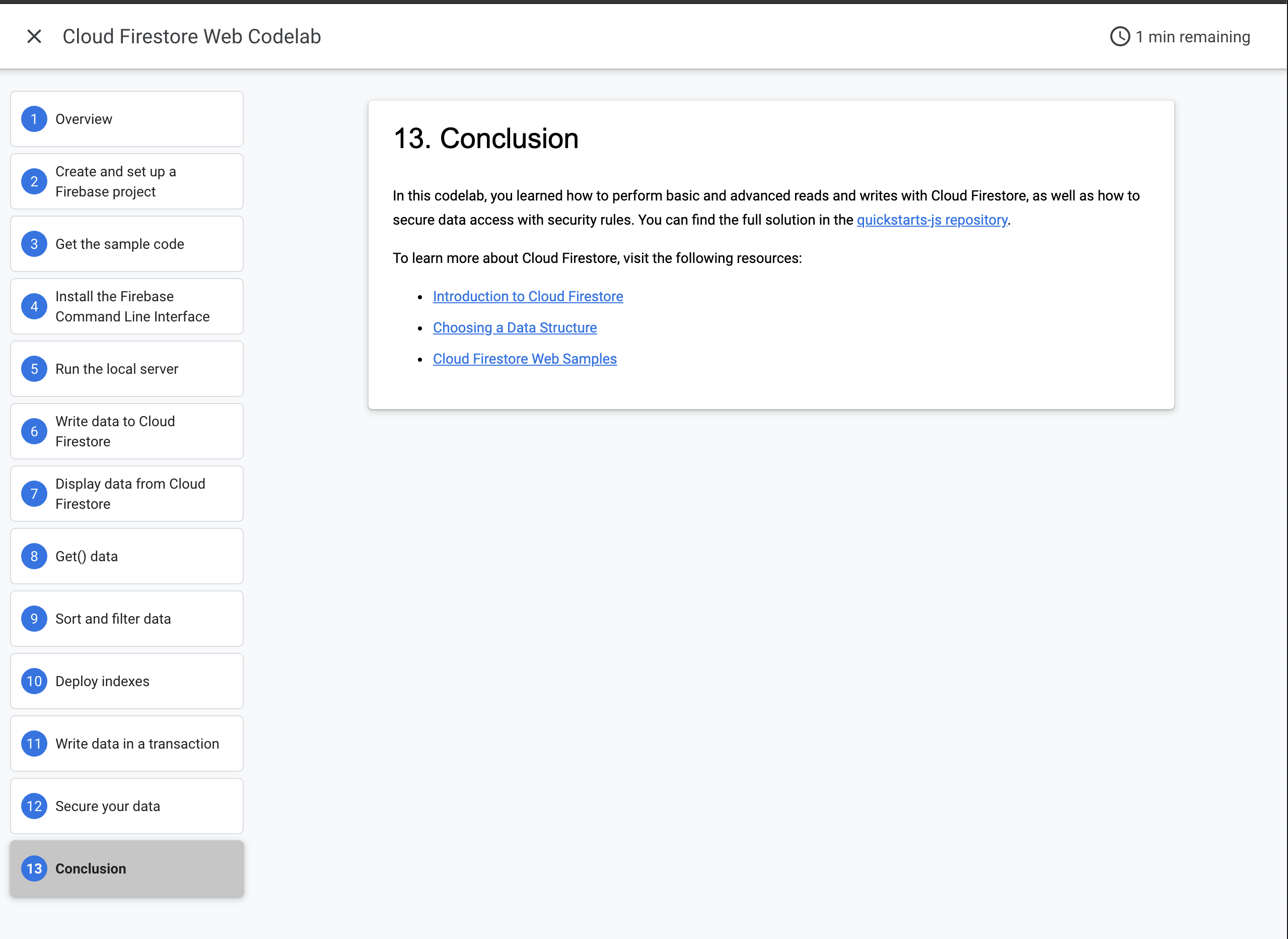
Task: Go to the Overview step
Action: tap(83, 119)
